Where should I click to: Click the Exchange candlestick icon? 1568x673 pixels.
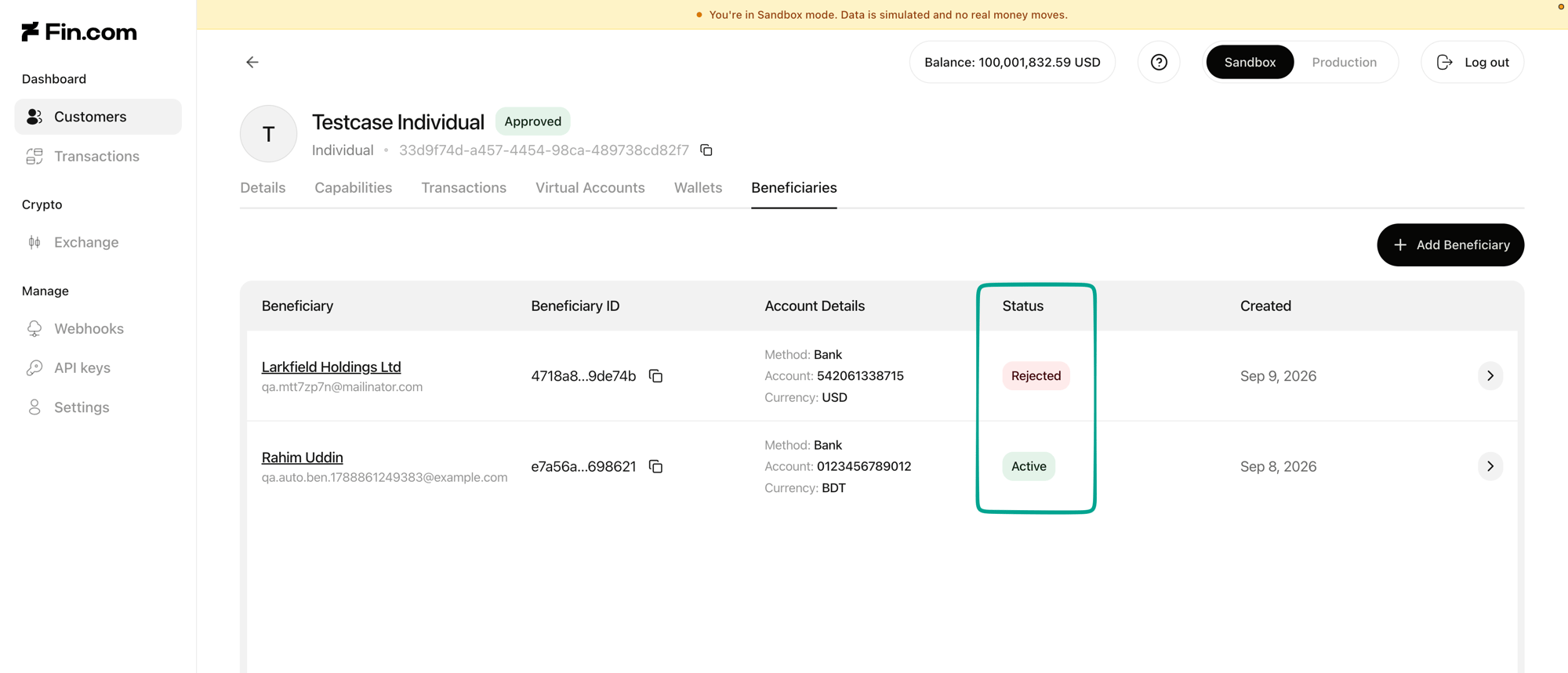click(34, 242)
